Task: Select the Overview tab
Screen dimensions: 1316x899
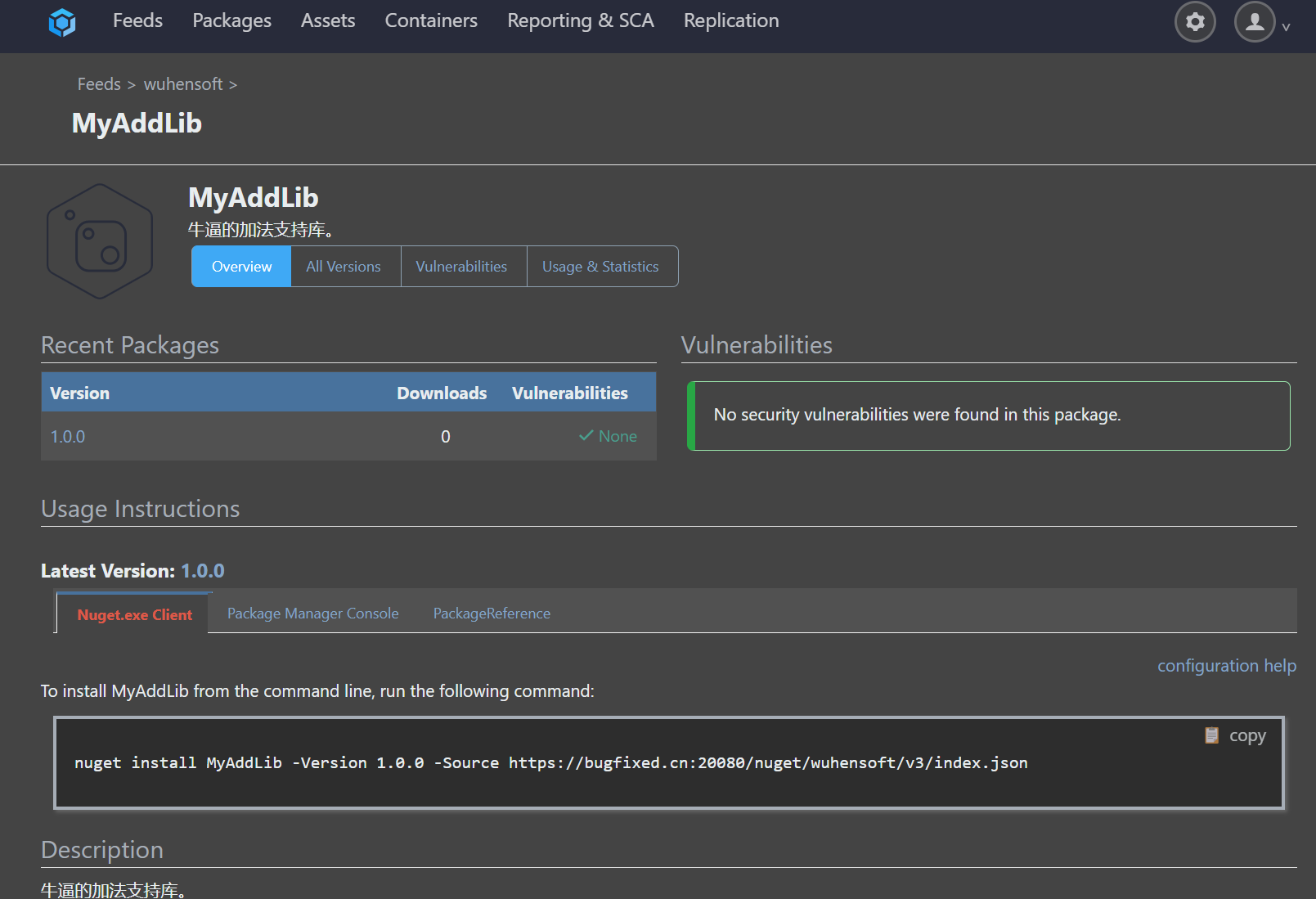Action: pyautogui.click(x=241, y=267)
